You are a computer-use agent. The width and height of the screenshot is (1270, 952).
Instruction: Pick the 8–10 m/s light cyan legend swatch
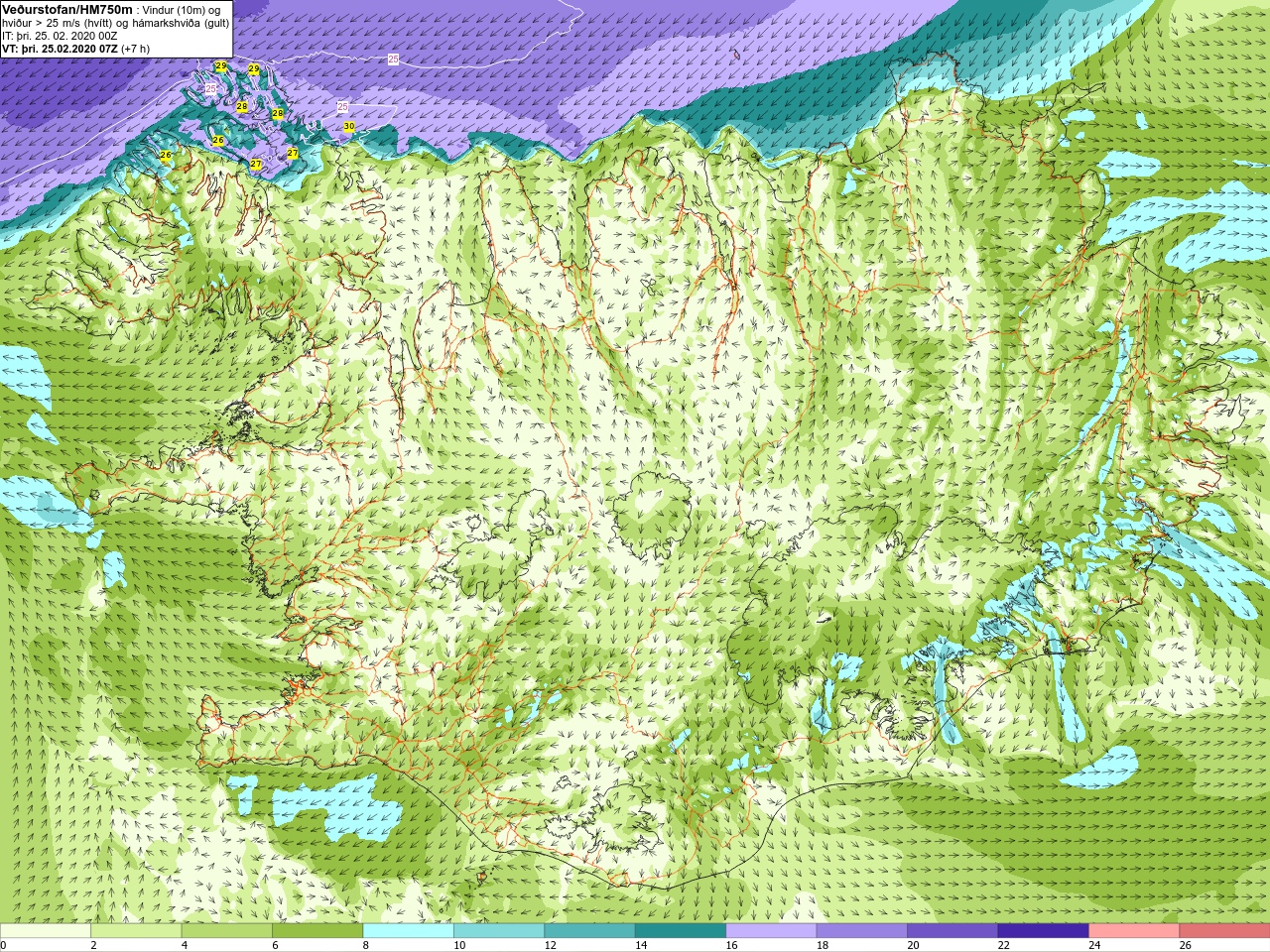[x=409, y=931]
